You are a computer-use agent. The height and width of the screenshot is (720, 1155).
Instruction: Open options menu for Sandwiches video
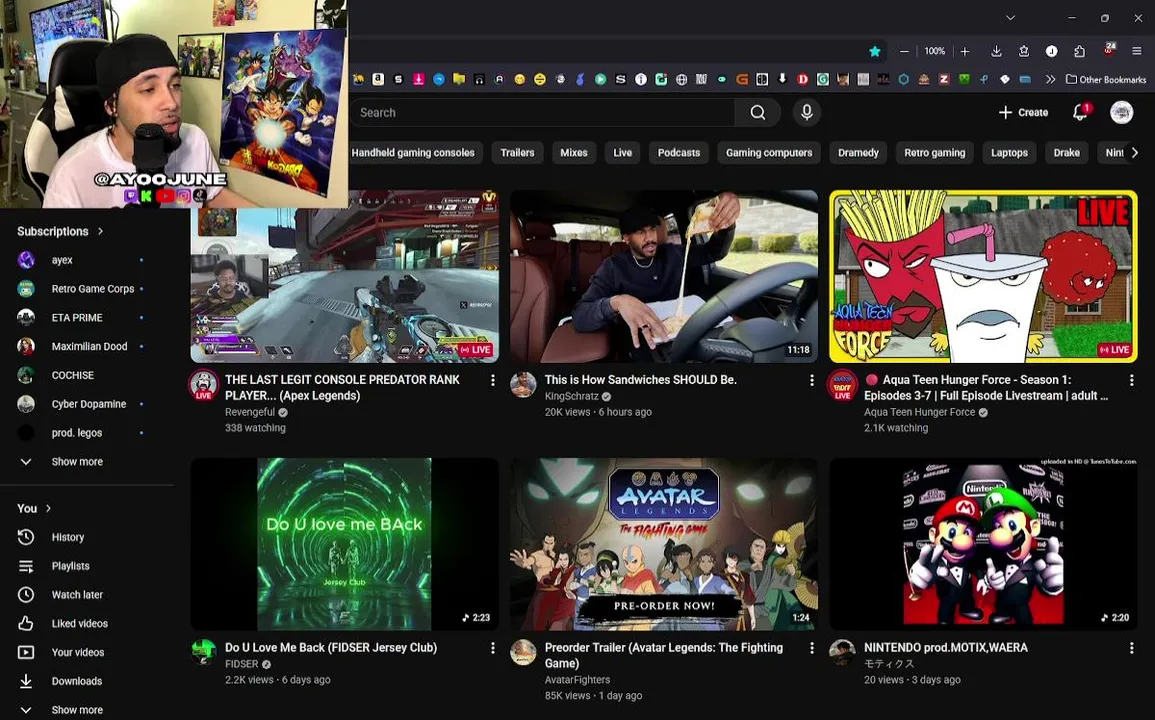click(811, 380)
